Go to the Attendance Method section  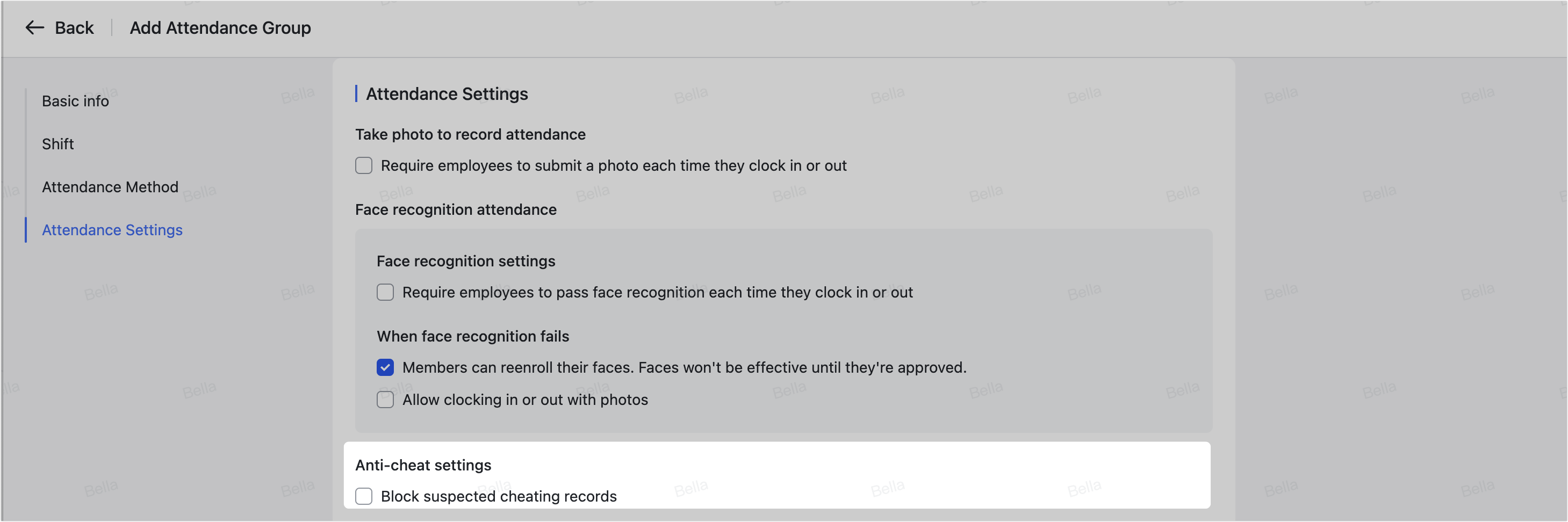click(110, 187)
